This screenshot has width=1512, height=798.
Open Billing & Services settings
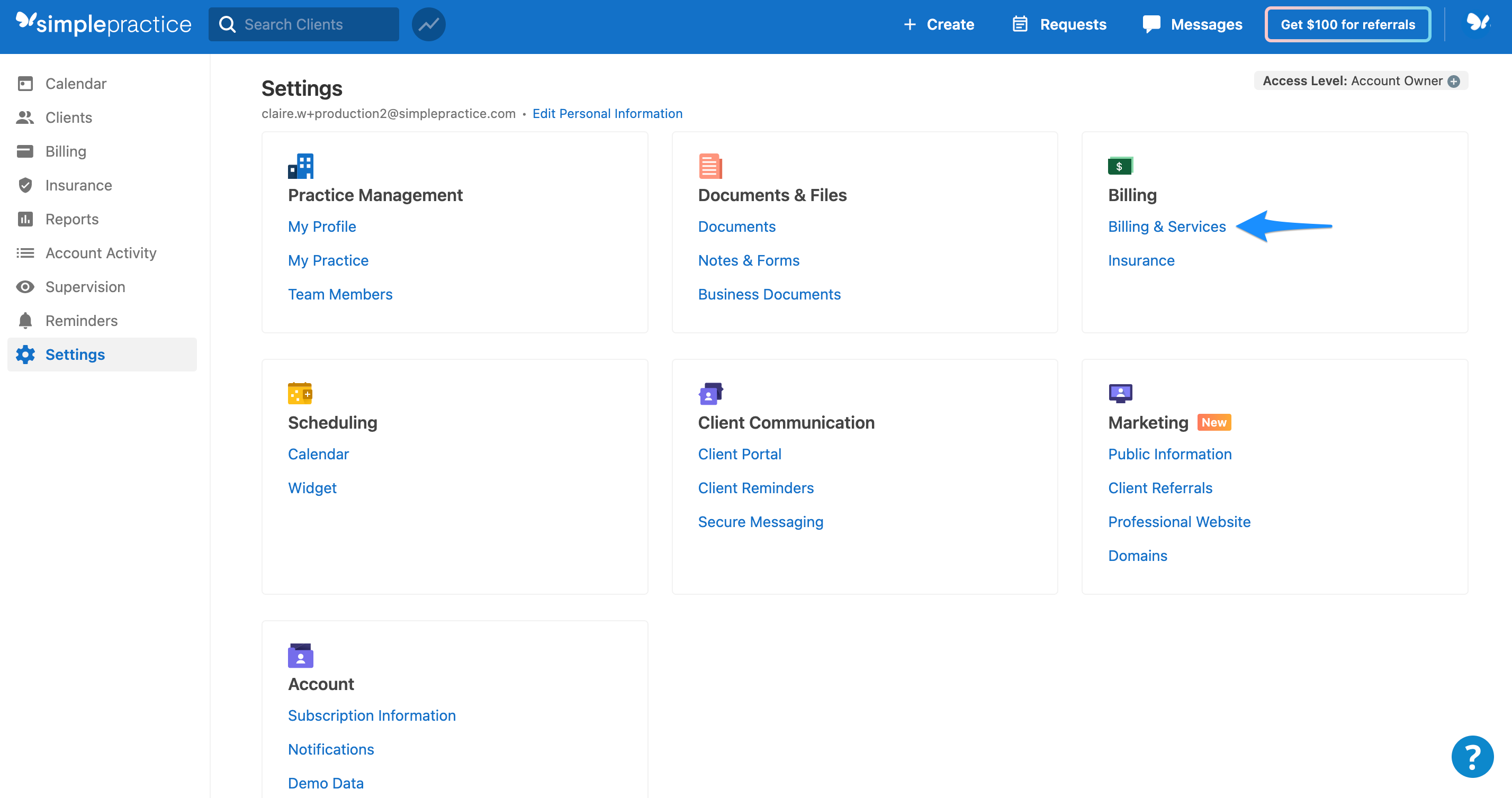coord(1167,226)
